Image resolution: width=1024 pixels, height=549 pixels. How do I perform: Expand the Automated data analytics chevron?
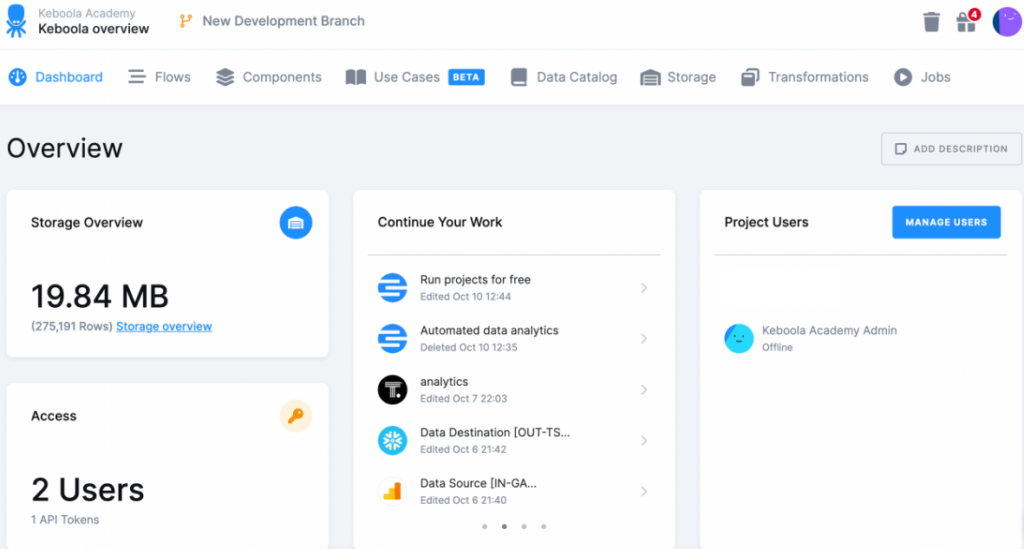pos(644,339)
